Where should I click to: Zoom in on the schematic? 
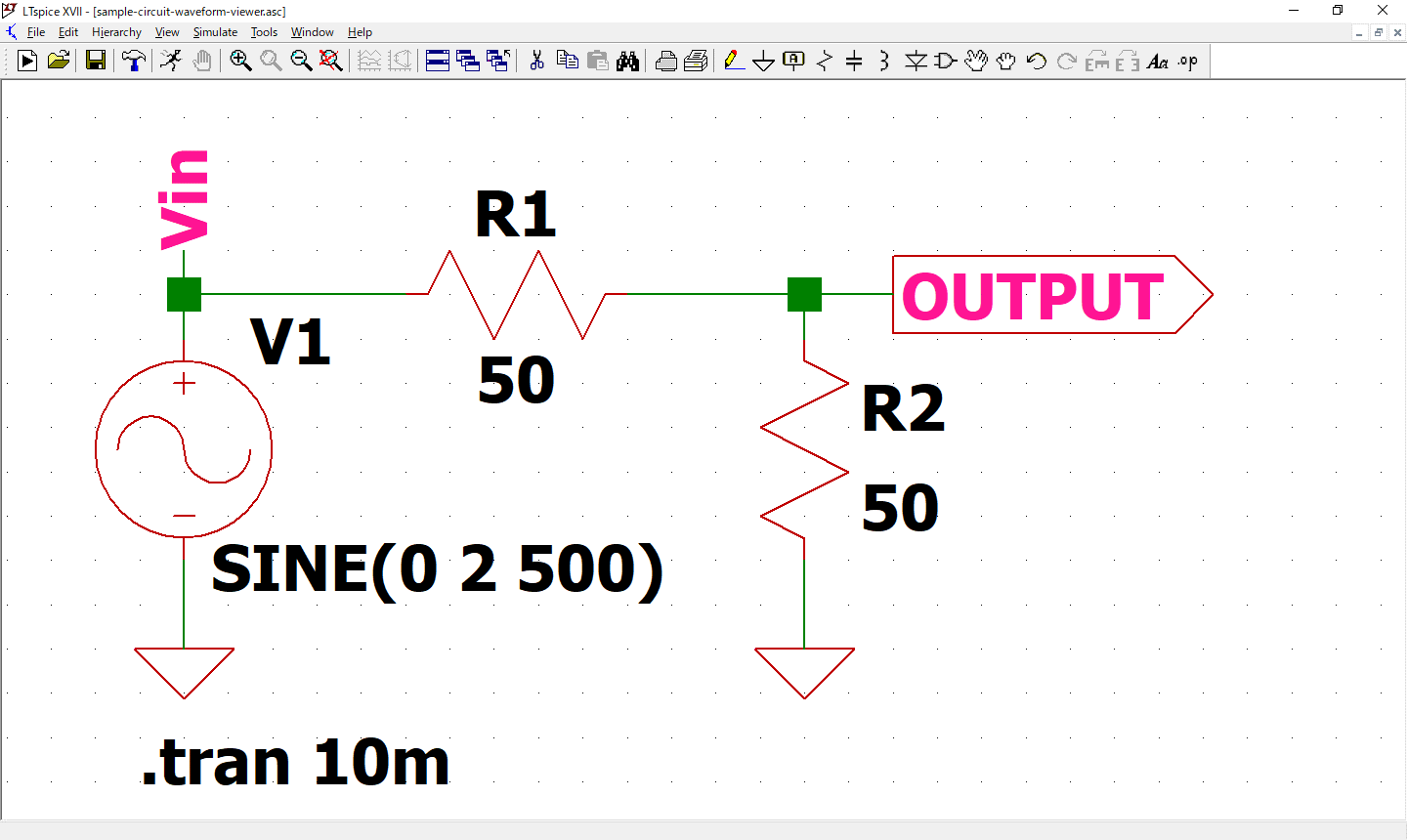coord(240,61)
